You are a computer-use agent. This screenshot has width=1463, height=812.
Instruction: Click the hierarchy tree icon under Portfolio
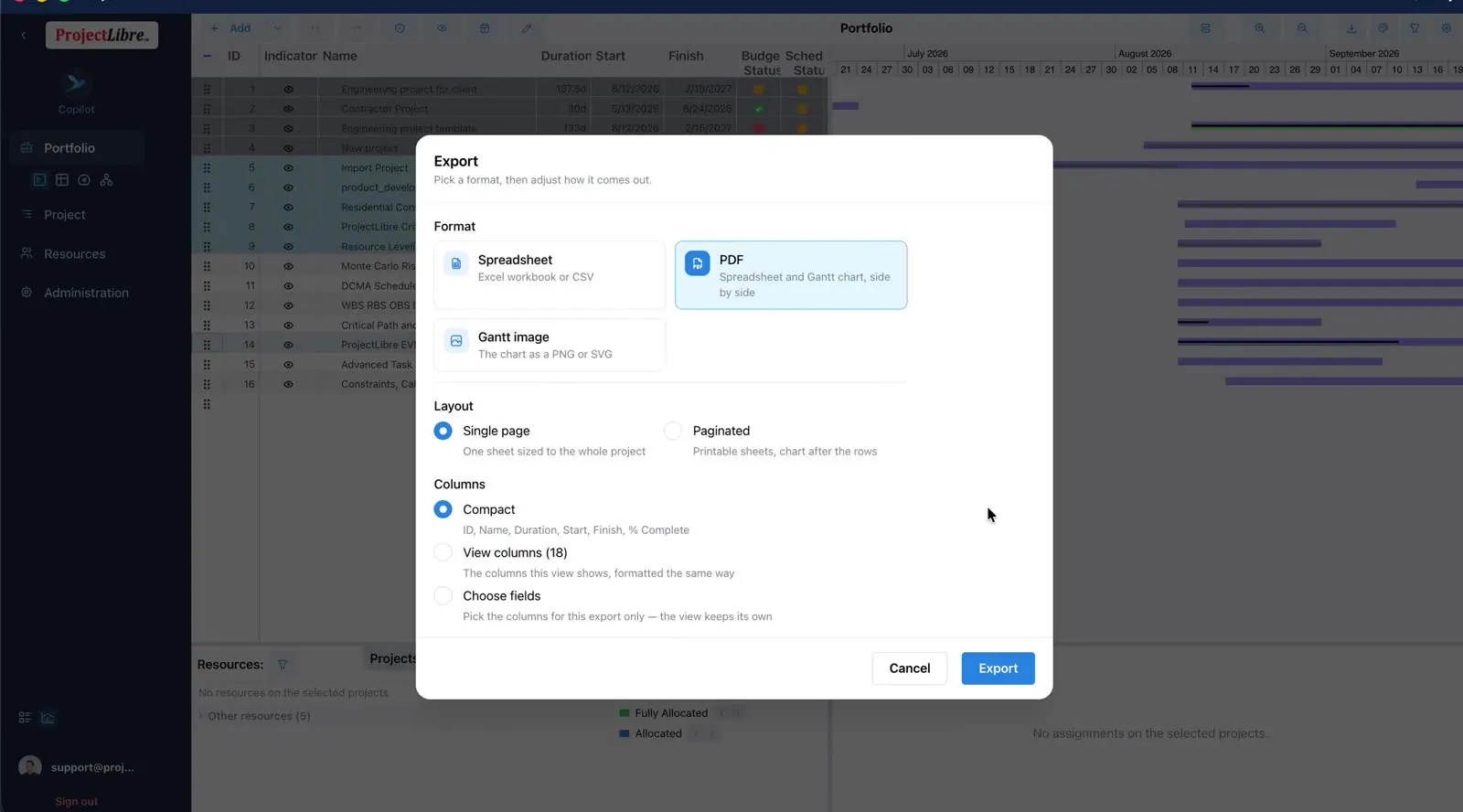106,180
